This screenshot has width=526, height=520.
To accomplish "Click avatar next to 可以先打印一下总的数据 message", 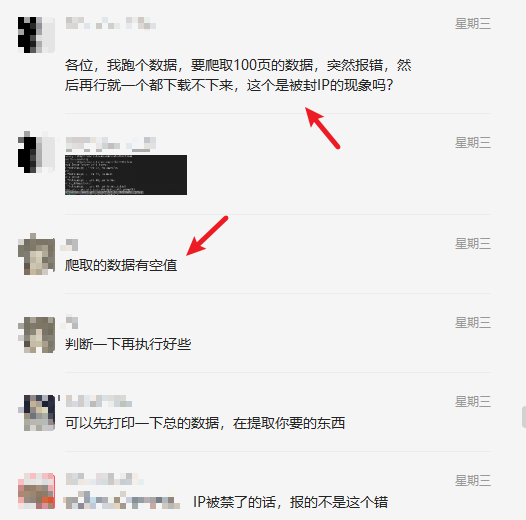I will coord(37,413).
